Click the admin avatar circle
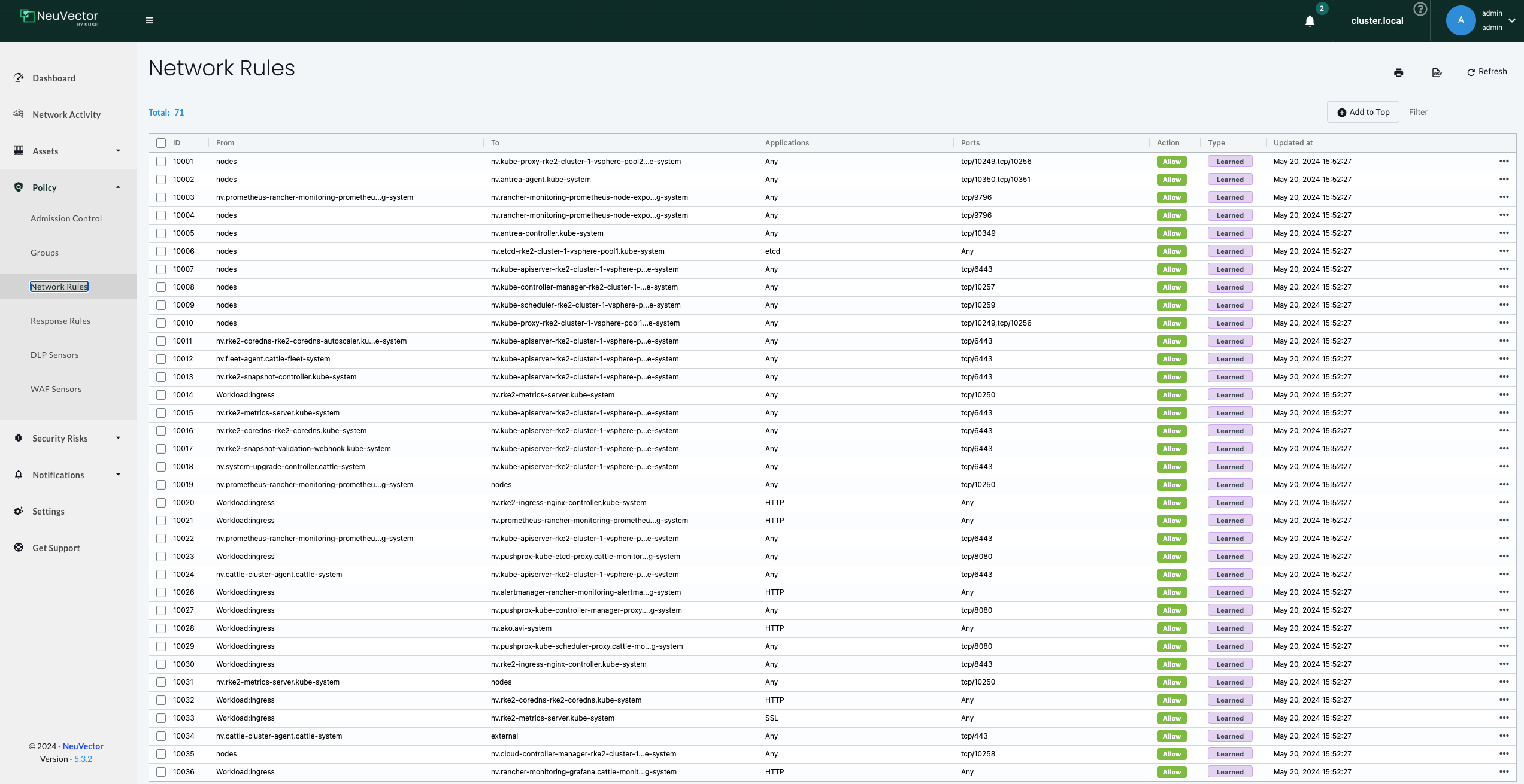1524x784 pixels. coord(1461,20)
